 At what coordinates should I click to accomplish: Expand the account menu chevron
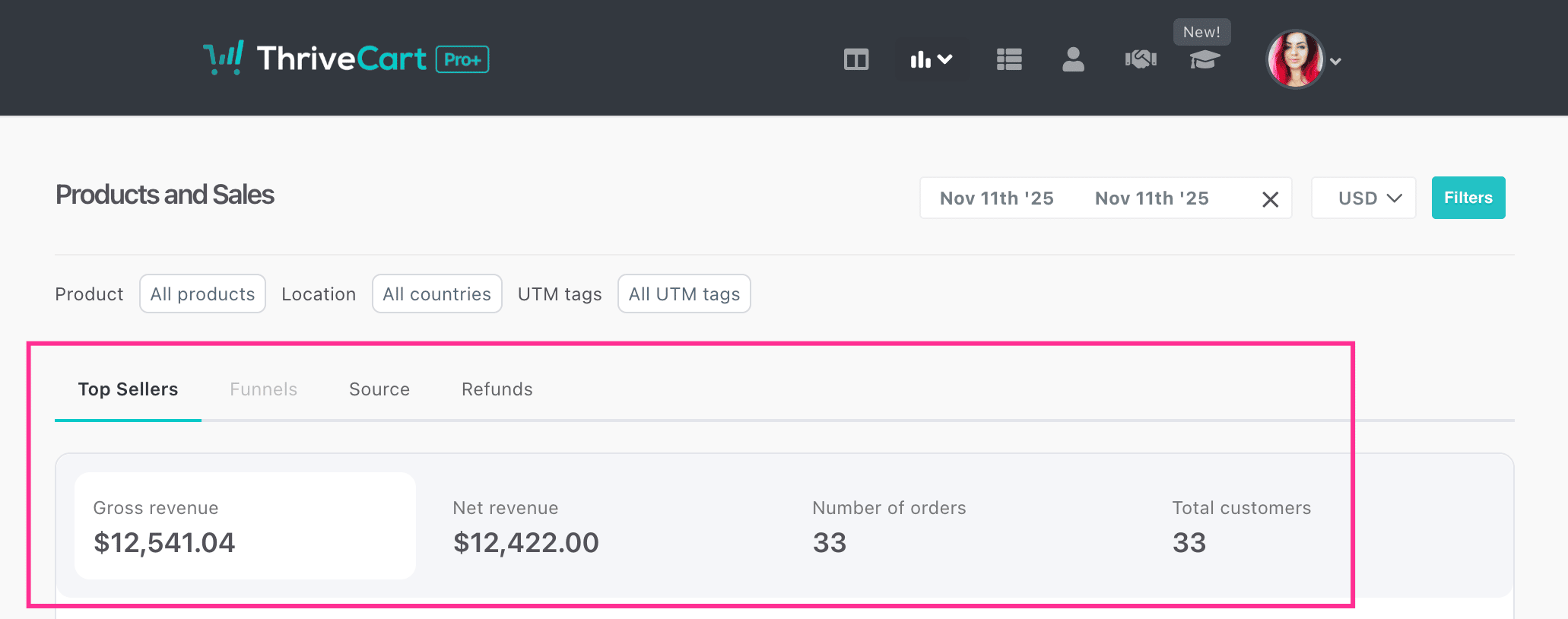pos(1335,62)
